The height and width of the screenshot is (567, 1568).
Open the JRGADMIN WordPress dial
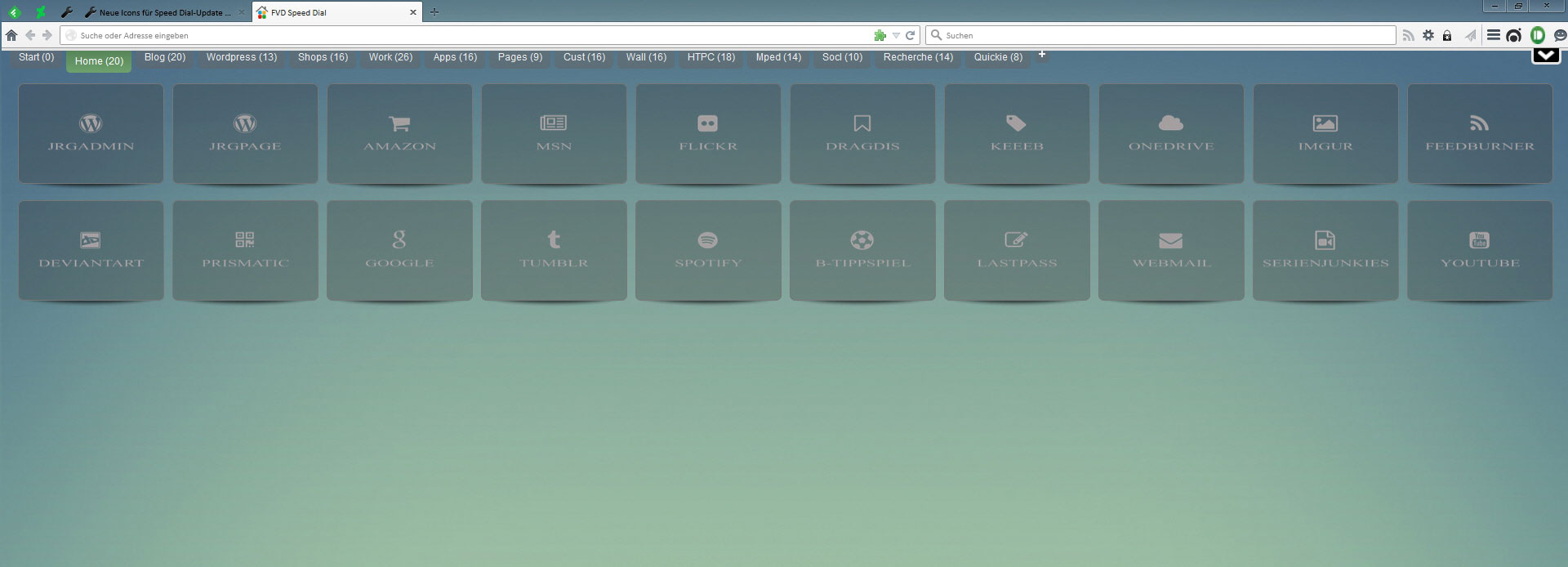[x=91, y=134]
